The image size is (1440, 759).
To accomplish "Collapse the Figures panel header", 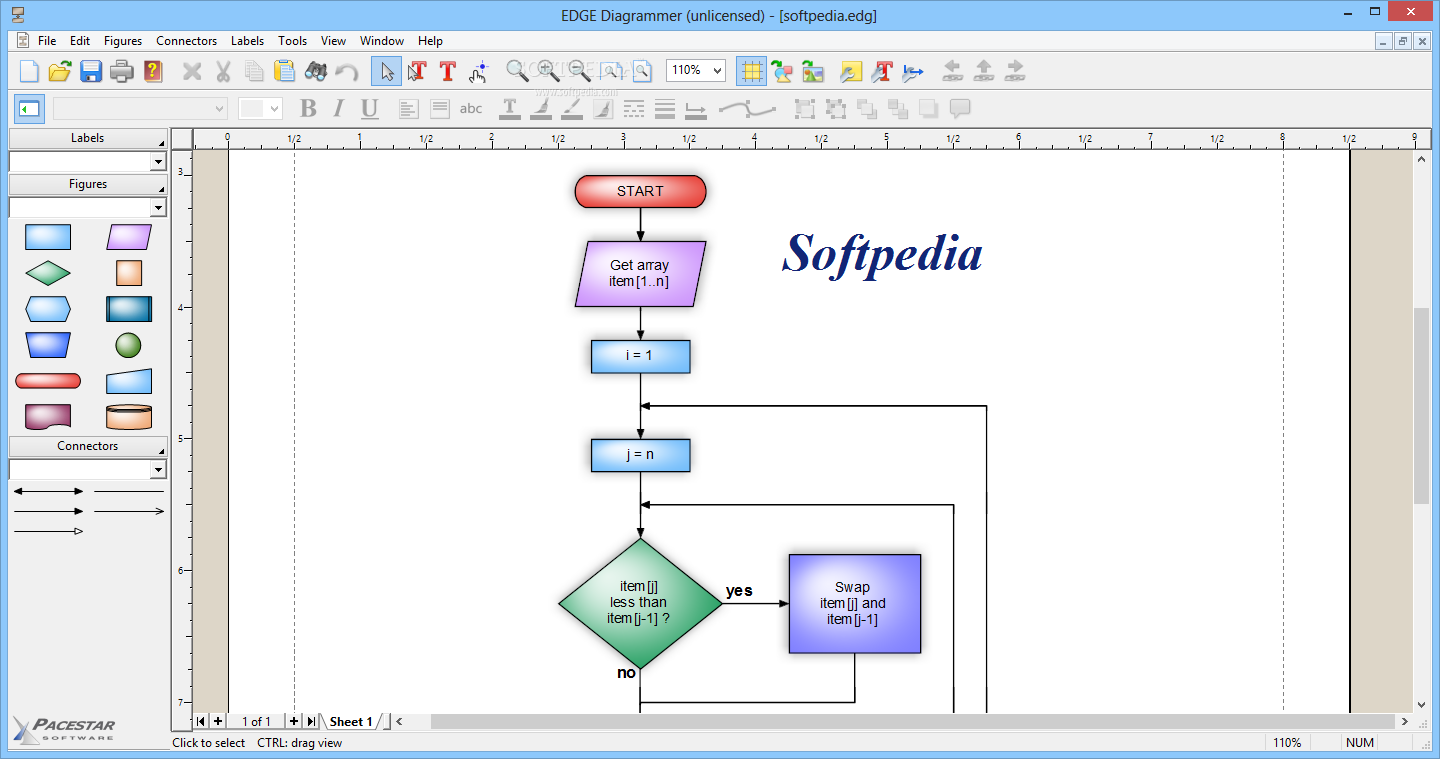I will 88,184.
